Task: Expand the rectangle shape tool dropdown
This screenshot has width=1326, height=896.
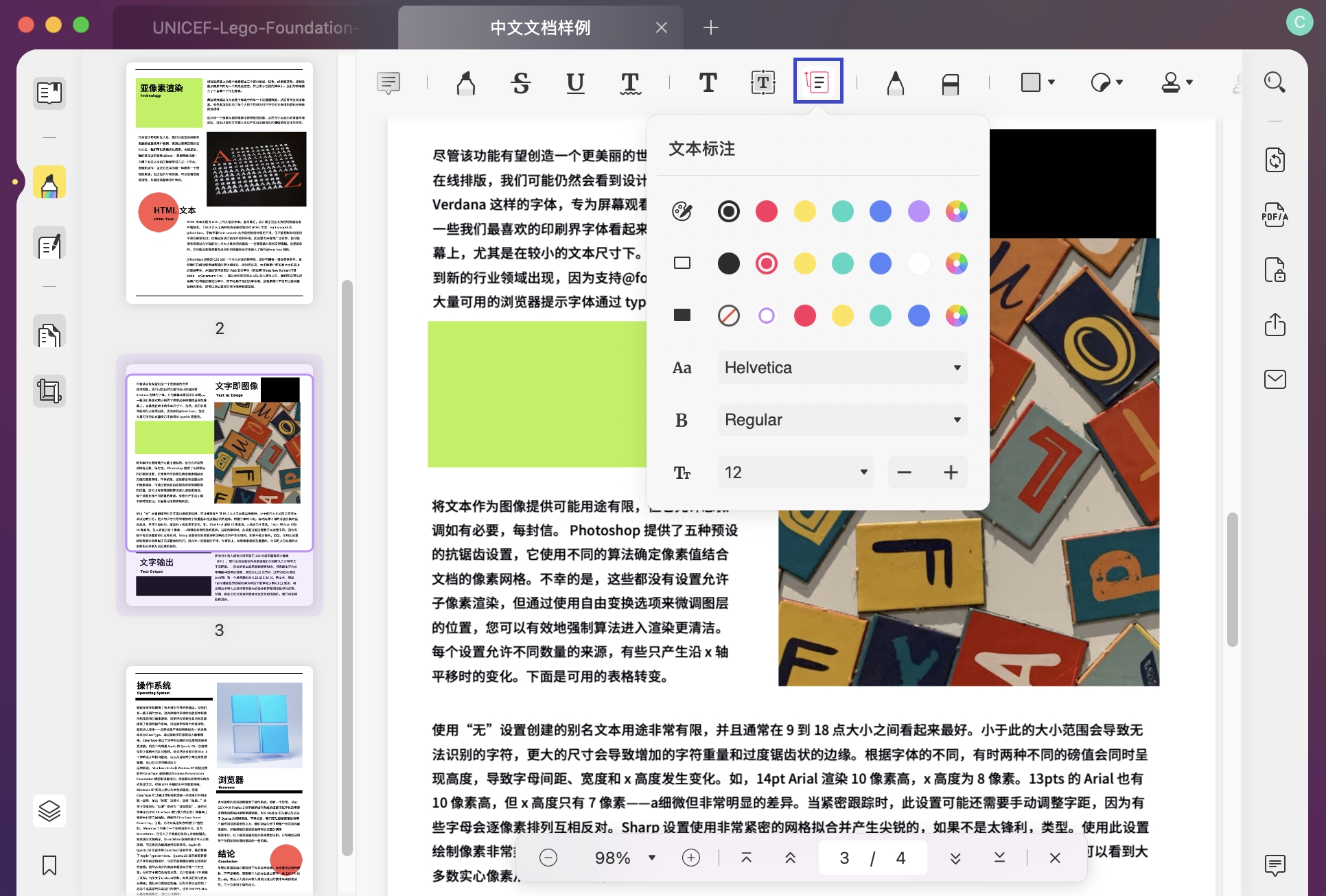Action: pos(1051,82)
